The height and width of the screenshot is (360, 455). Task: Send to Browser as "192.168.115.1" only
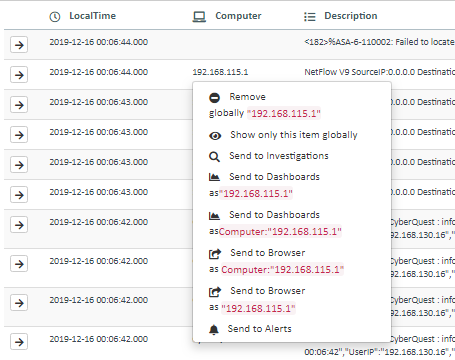point(257,299)
